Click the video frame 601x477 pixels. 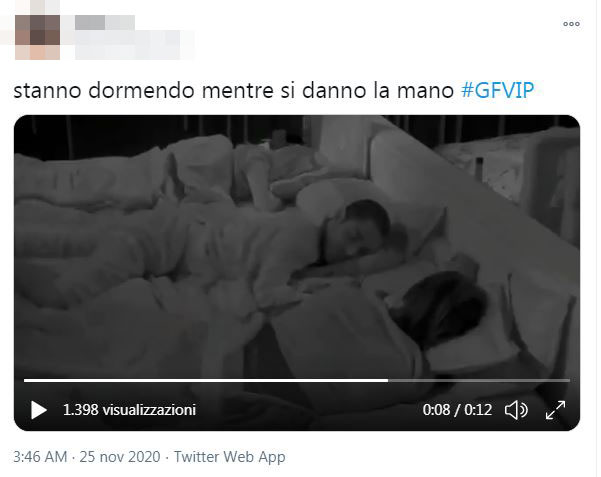[x=297, y=245]
